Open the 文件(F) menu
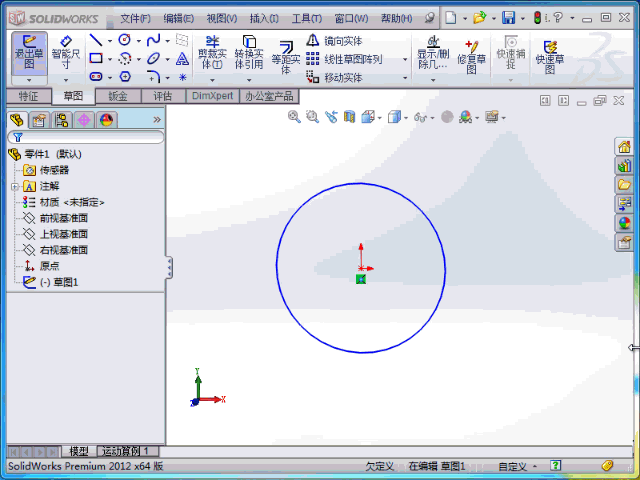 point(135,18)
